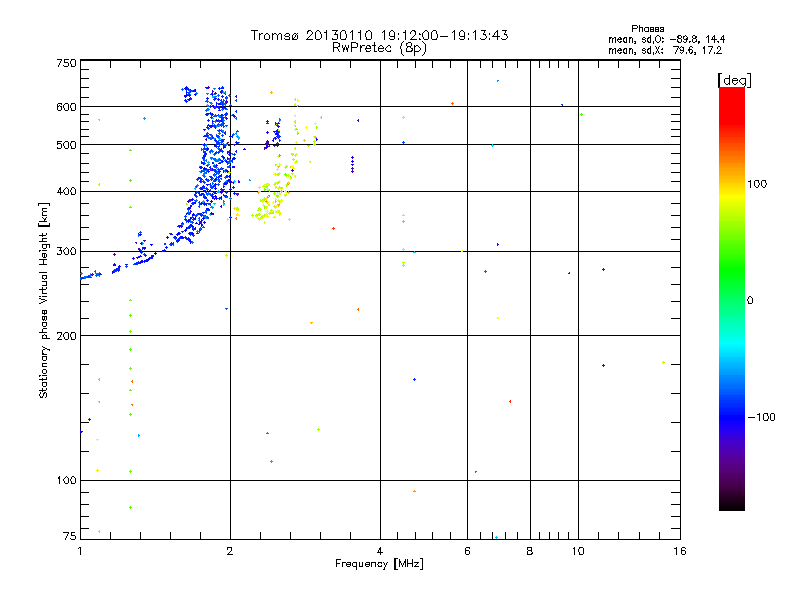
Task: Click the y-axis '200' tick label
Action: coord(66,336)
